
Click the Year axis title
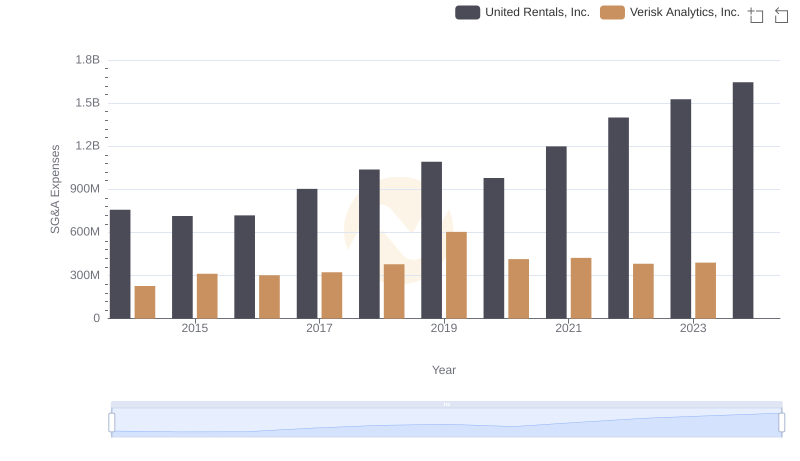pyautogui.click(x=444, y=370)
